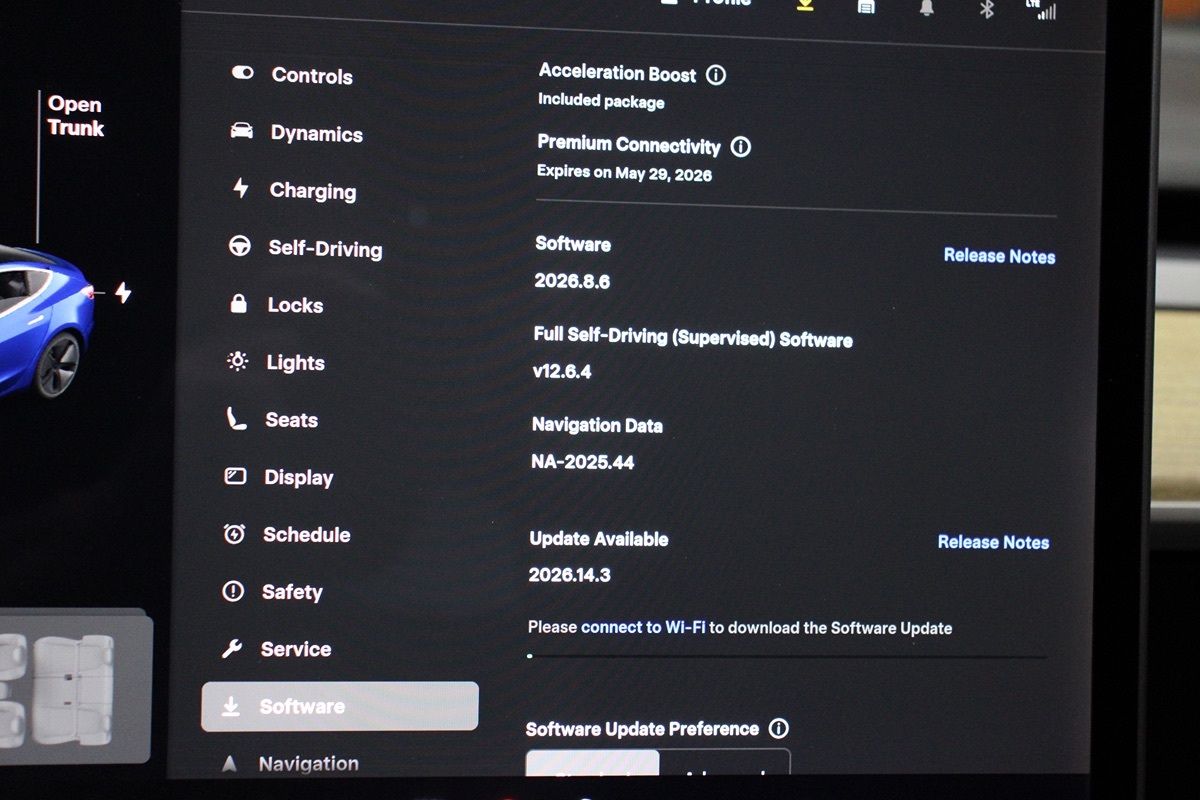Viewport: 1200px width, 800px height.
Task: Tap the 'Premium Connectivity' label
Action: 629,144
